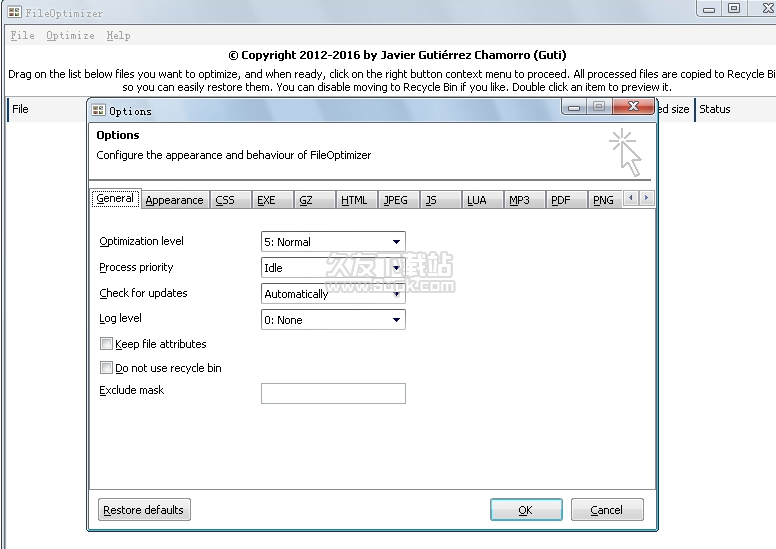Image resolution: width=776 pixels, height=549 pixels.
Task: Switch to the GZ tab
Action: [x=314, y=200]
